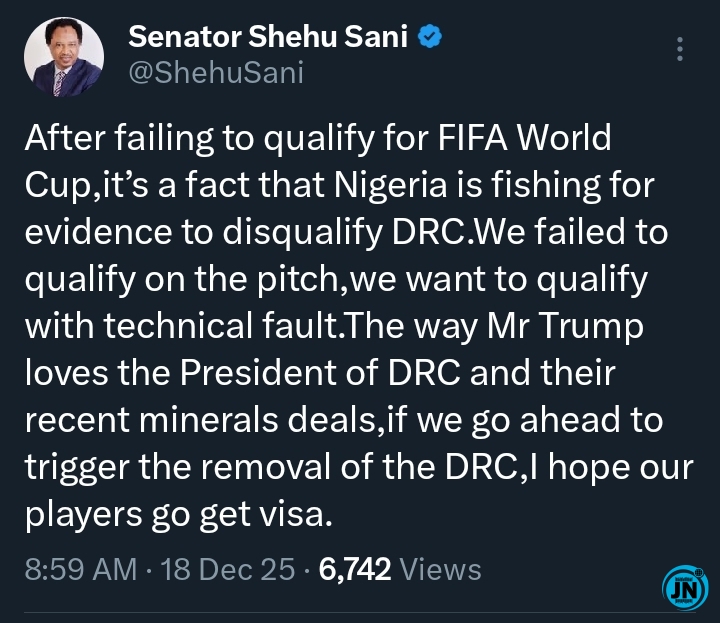Click the 8:59 AM timestamp
Screen dimensions: 720x623
[81, 570]
